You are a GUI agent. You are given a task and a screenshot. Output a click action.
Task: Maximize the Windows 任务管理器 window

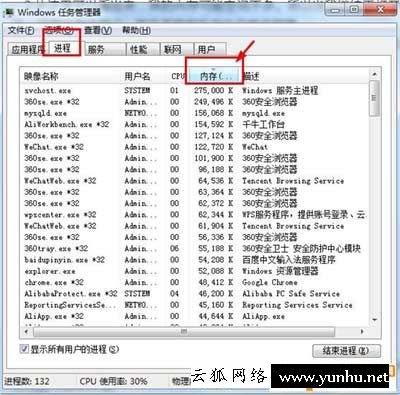[x=354, y=10]
